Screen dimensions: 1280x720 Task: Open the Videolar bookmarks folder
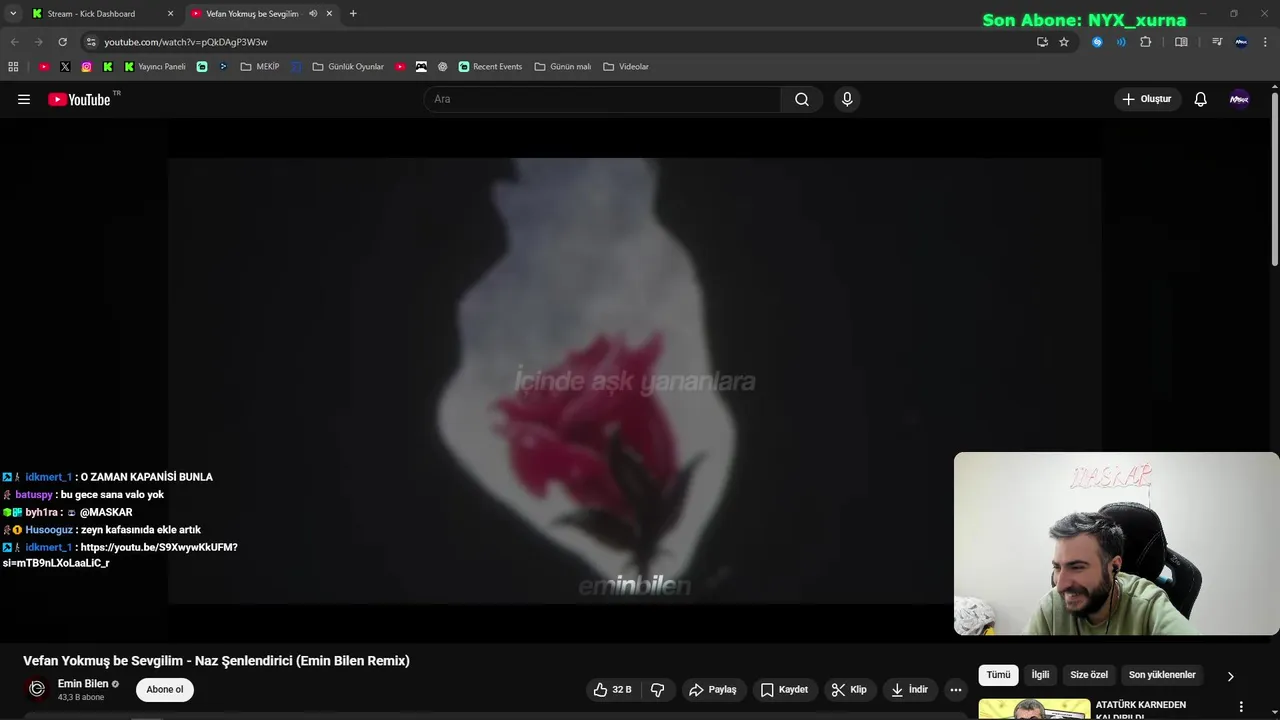point(626,67)
